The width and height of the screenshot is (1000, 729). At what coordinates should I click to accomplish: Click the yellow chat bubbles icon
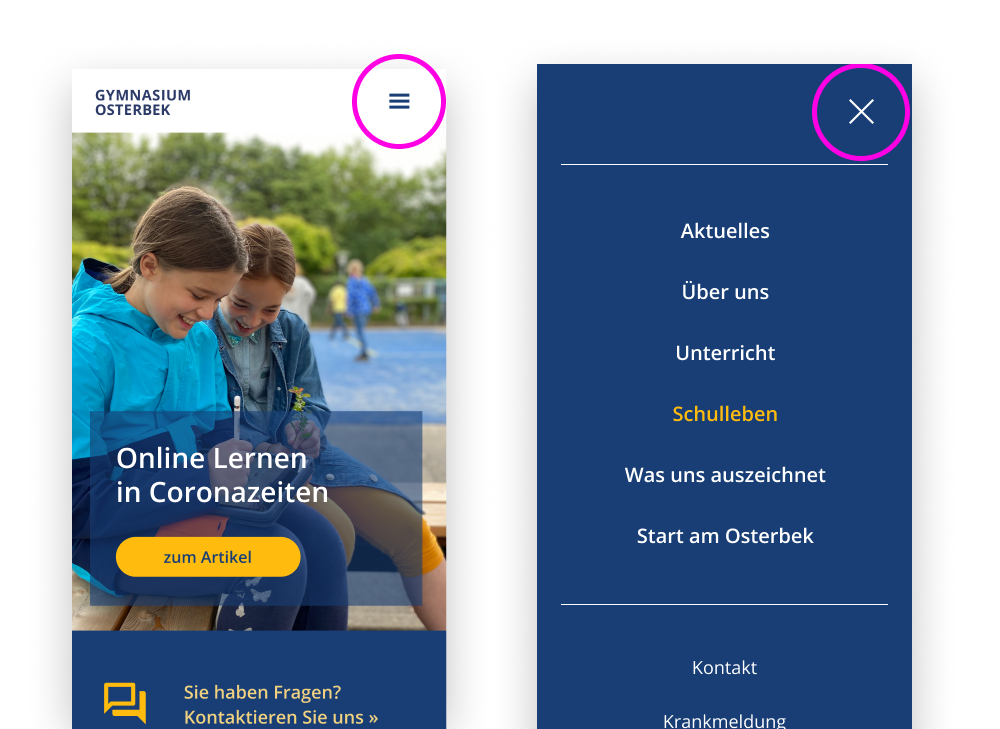point(125,702)
